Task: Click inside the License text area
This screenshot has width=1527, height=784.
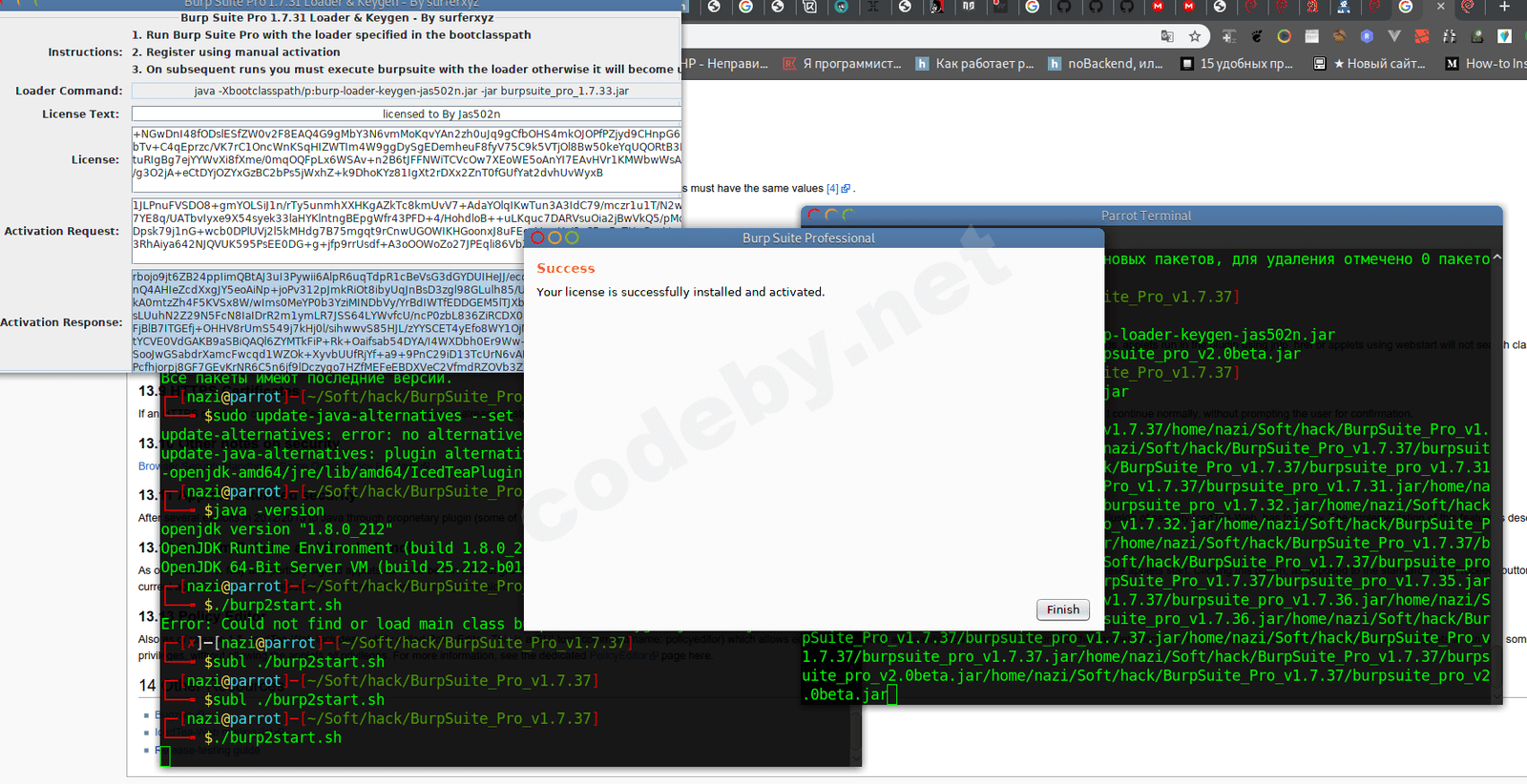Action: [x=407, y=159]
